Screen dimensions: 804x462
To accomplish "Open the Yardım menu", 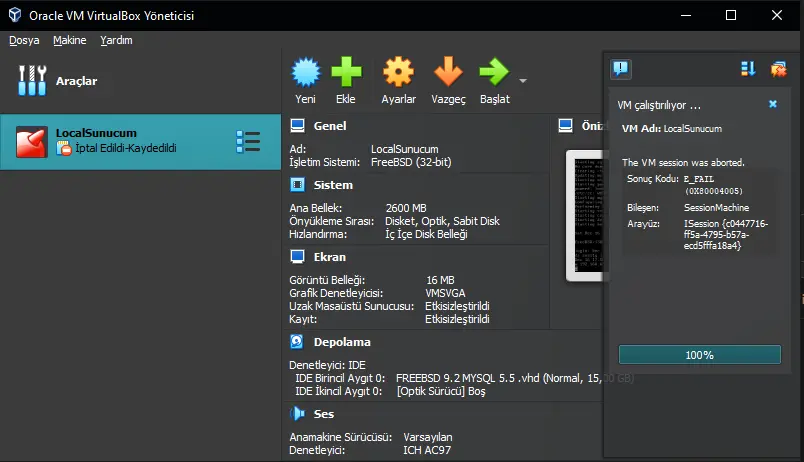I will (x=116, y=40).
